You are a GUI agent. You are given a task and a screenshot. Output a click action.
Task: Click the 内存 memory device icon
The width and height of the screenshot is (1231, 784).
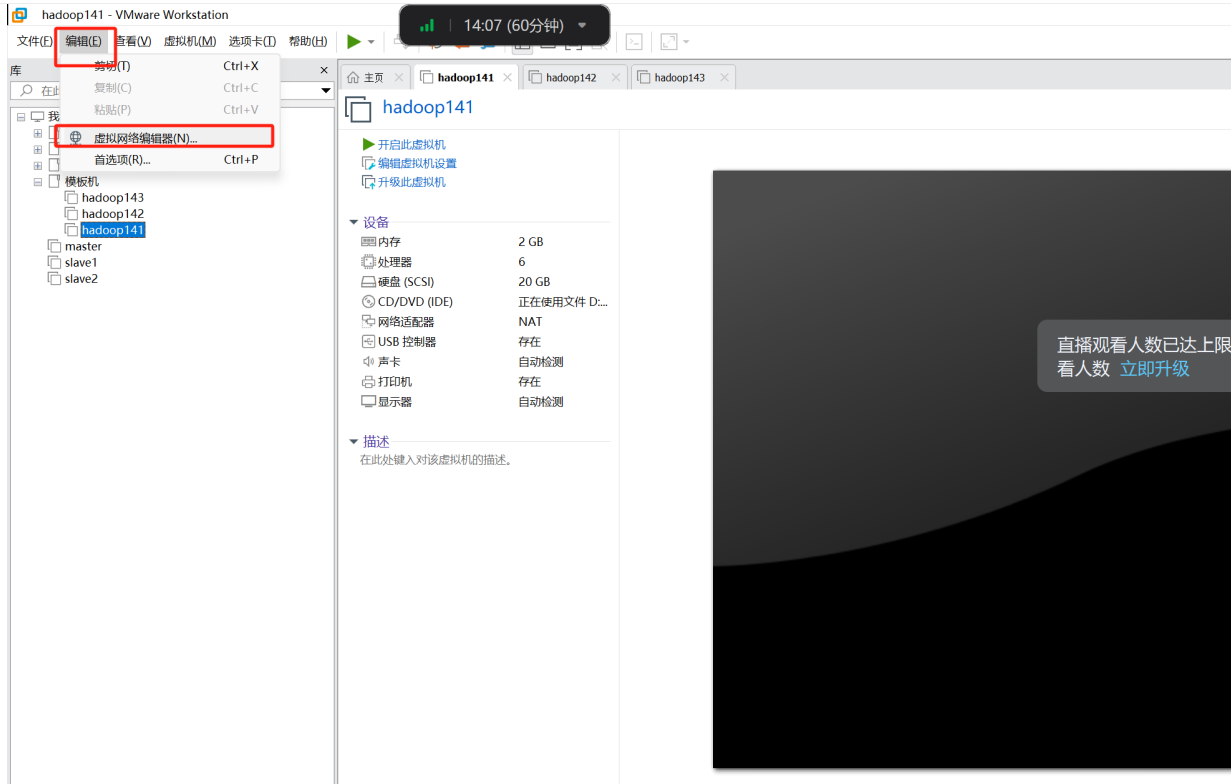click(x=368, y=242)
